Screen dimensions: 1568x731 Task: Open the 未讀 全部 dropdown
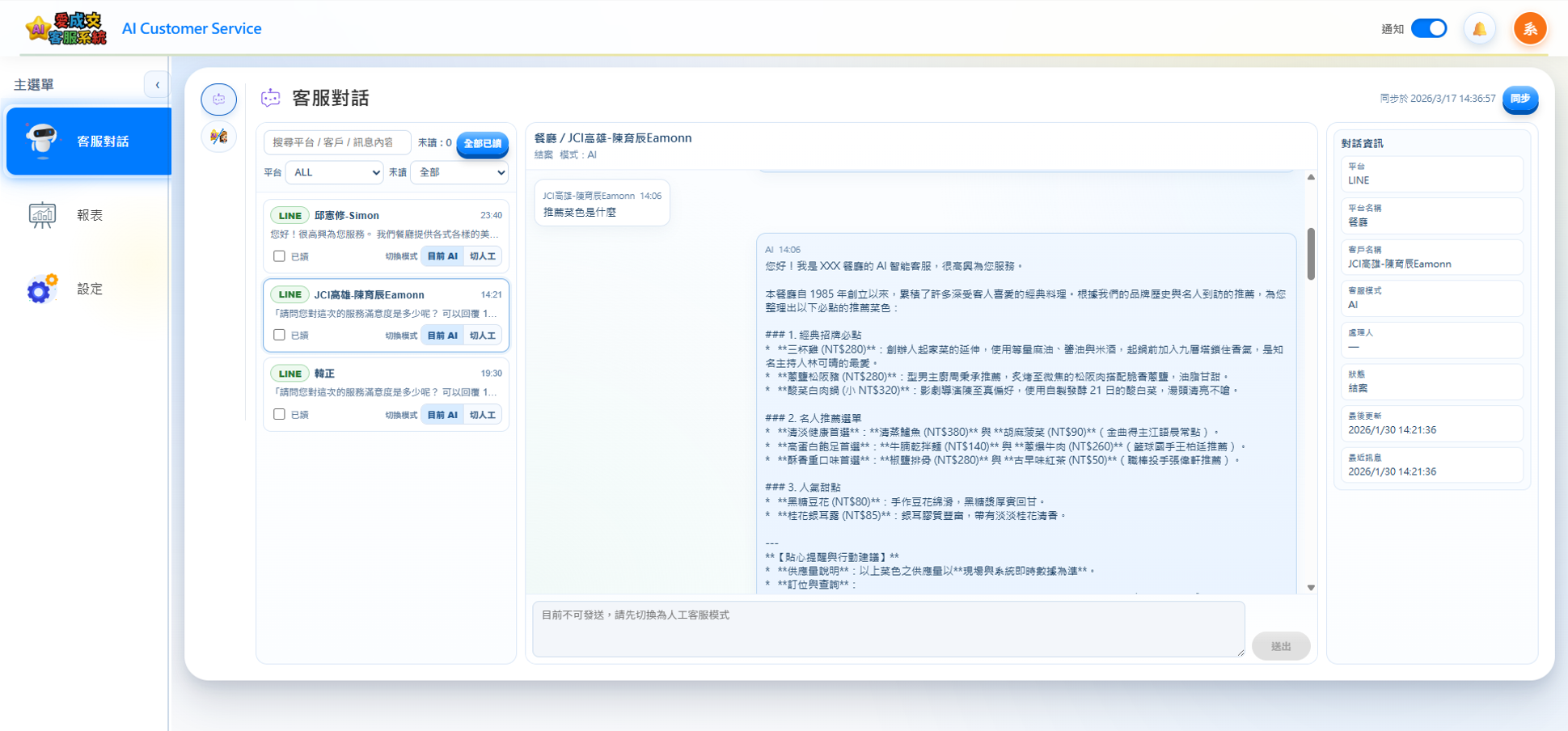459,172
